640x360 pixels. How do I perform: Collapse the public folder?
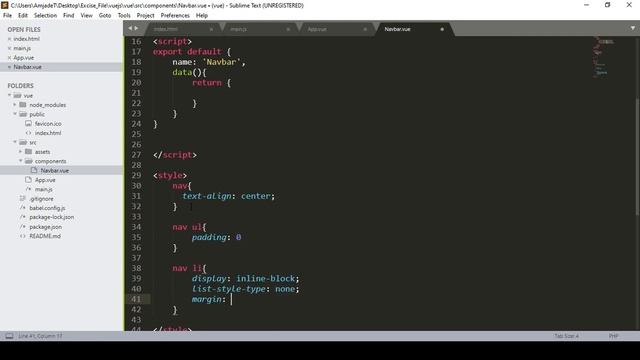tap(15, 114)
